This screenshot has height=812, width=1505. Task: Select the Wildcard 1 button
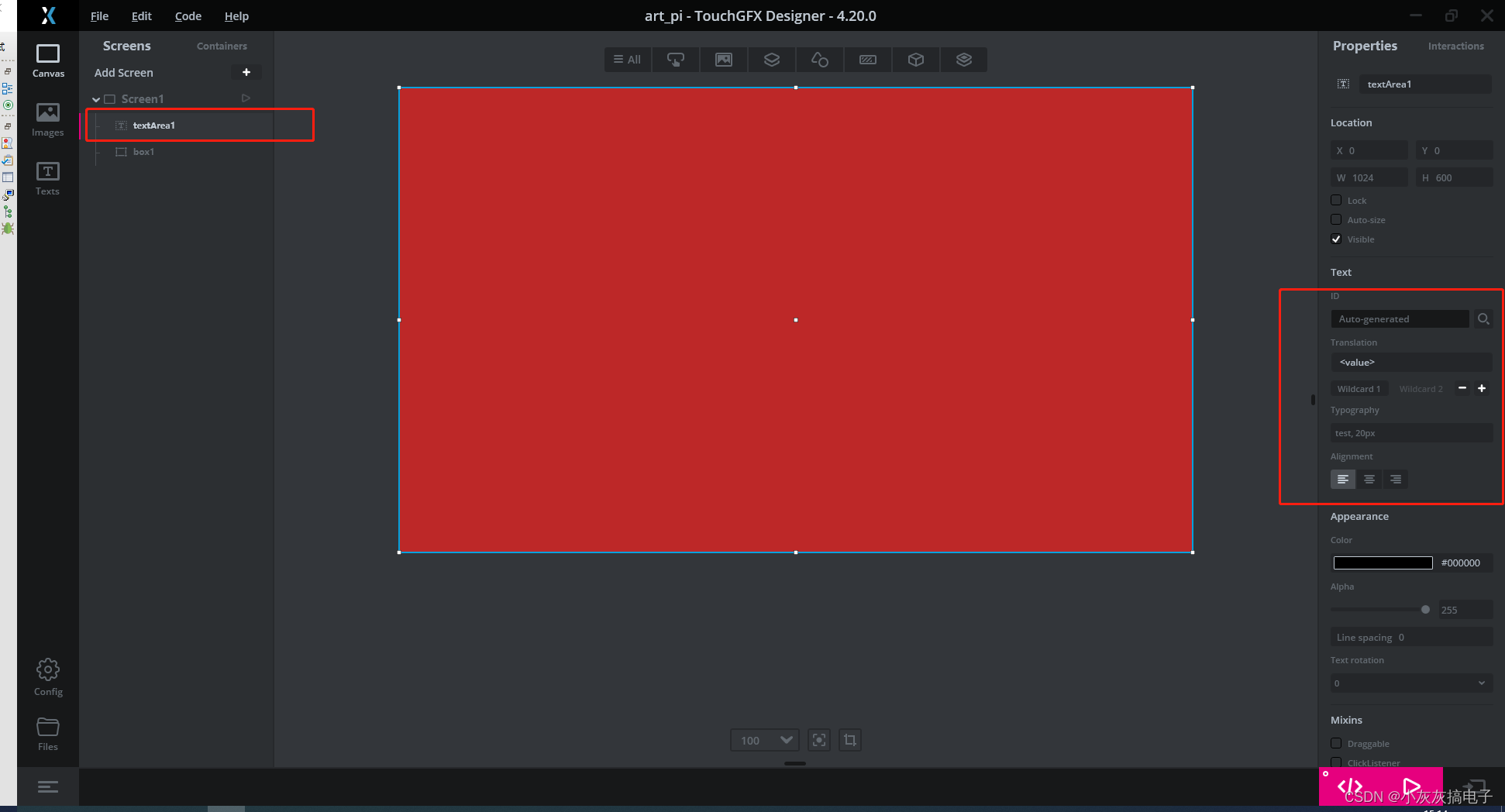coord(1359,389)
